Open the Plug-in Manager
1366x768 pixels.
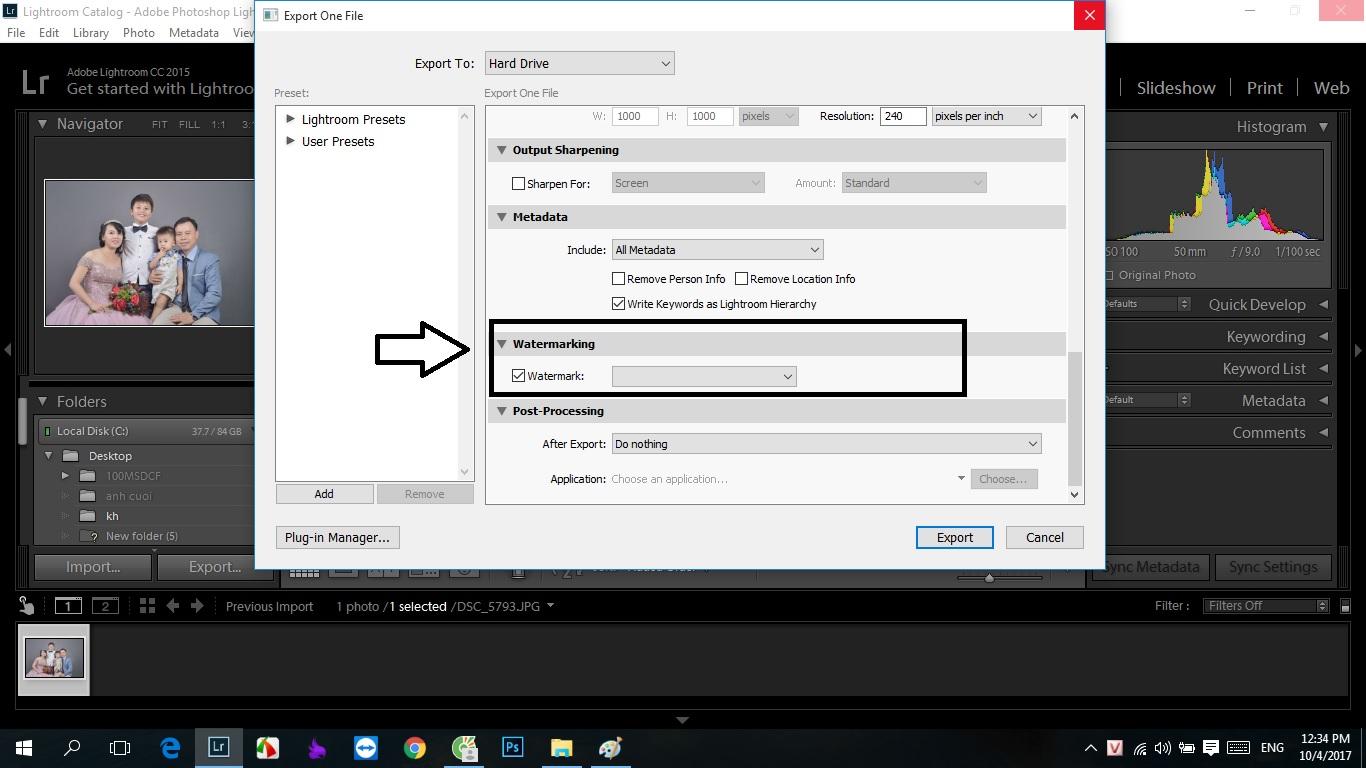click(337, 537)
